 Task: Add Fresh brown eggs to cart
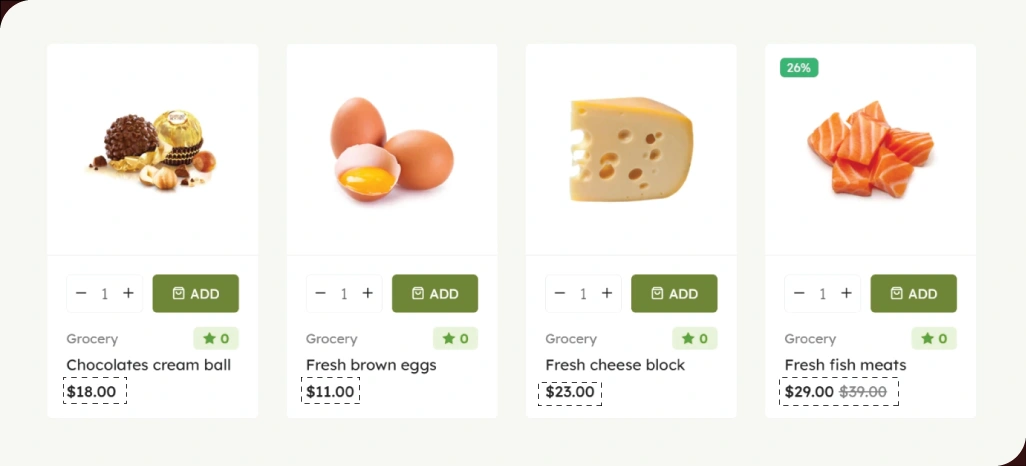[x=435, y=293]
